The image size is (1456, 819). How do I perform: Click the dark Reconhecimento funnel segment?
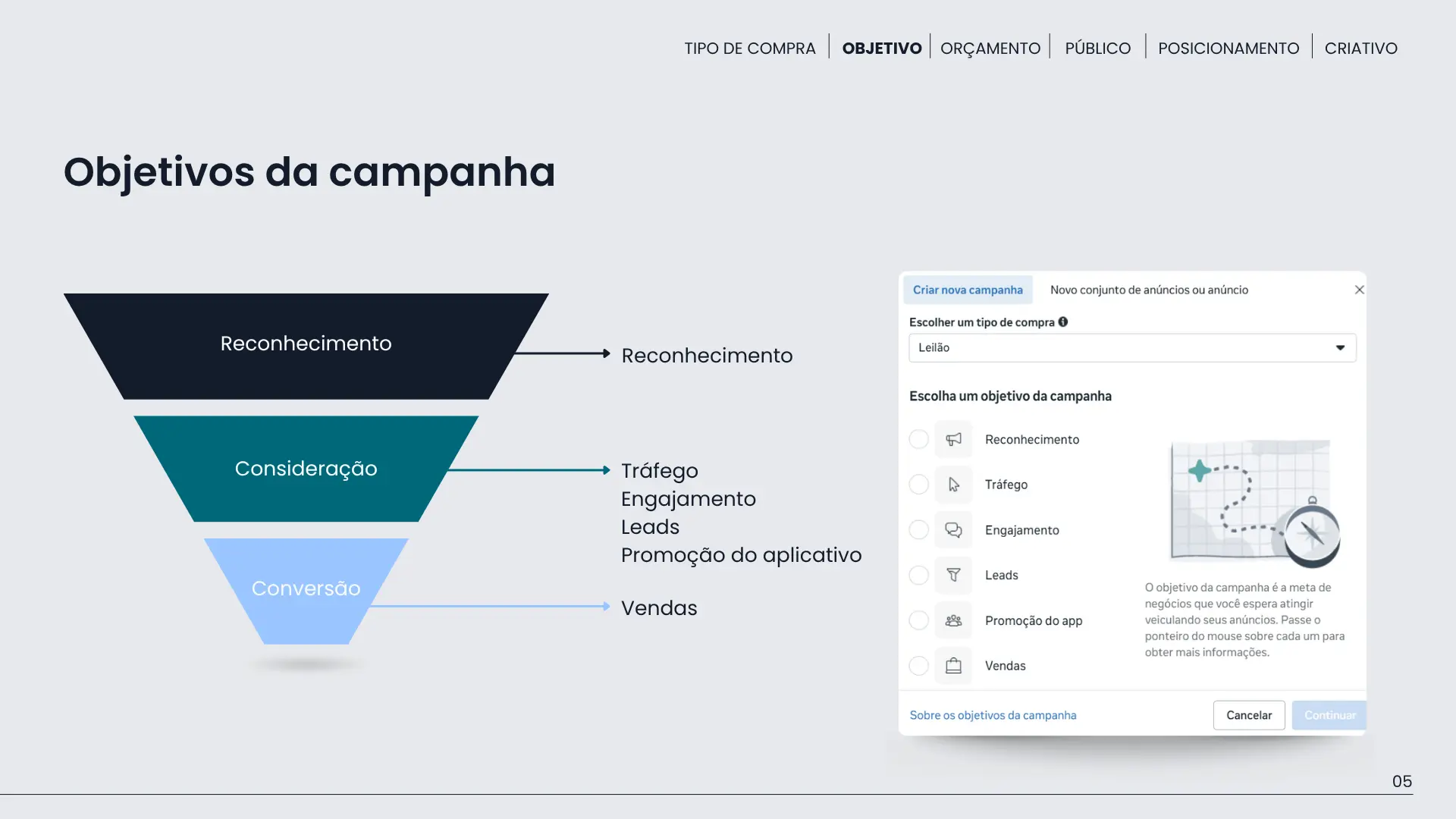[306, 346]
